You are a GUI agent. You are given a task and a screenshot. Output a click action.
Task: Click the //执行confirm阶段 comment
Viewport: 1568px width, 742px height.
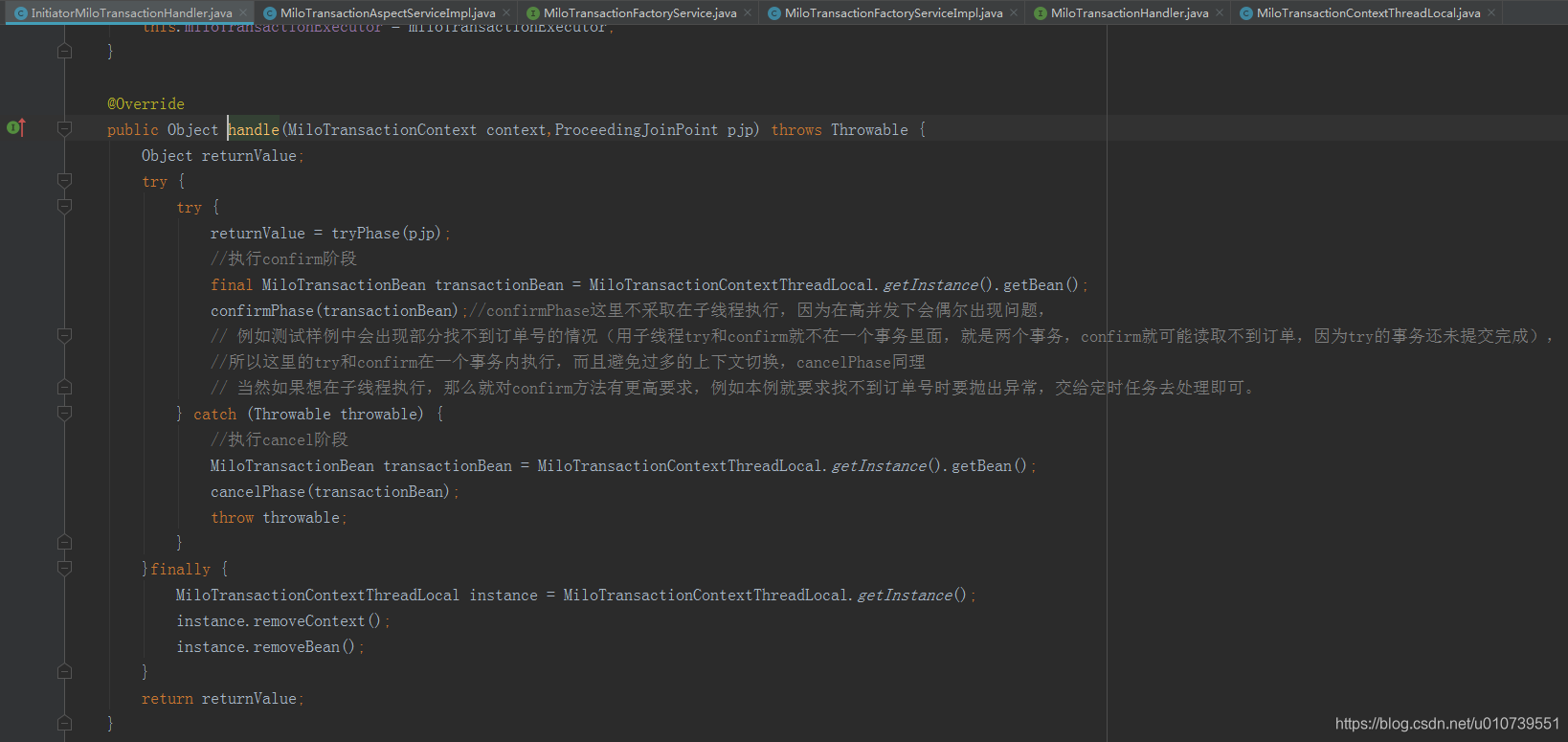point(283,259)
